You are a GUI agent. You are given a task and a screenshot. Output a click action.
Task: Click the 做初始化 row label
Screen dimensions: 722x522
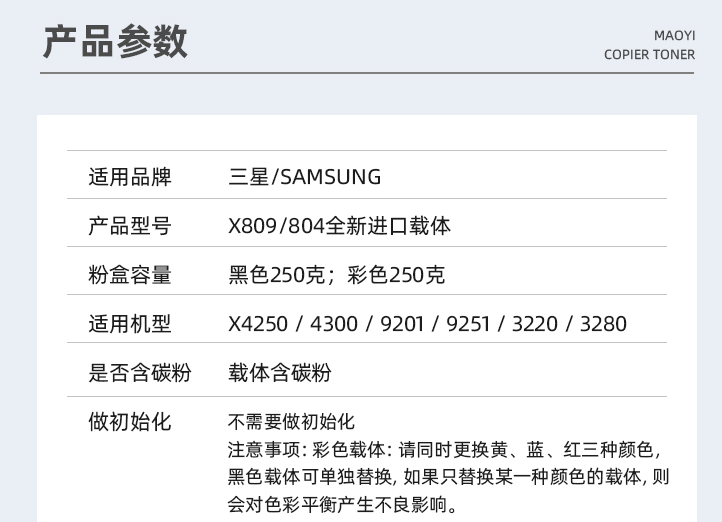click(x=130, y=422)
